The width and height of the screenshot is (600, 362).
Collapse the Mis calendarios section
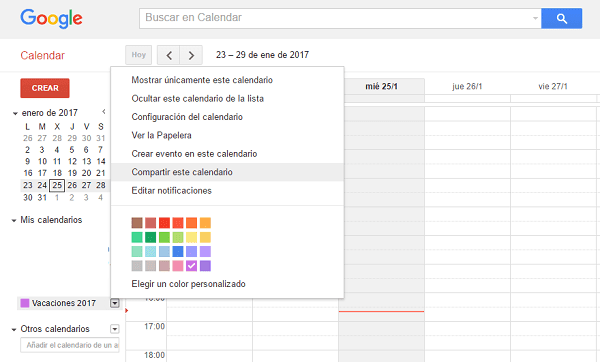(14, 220)
